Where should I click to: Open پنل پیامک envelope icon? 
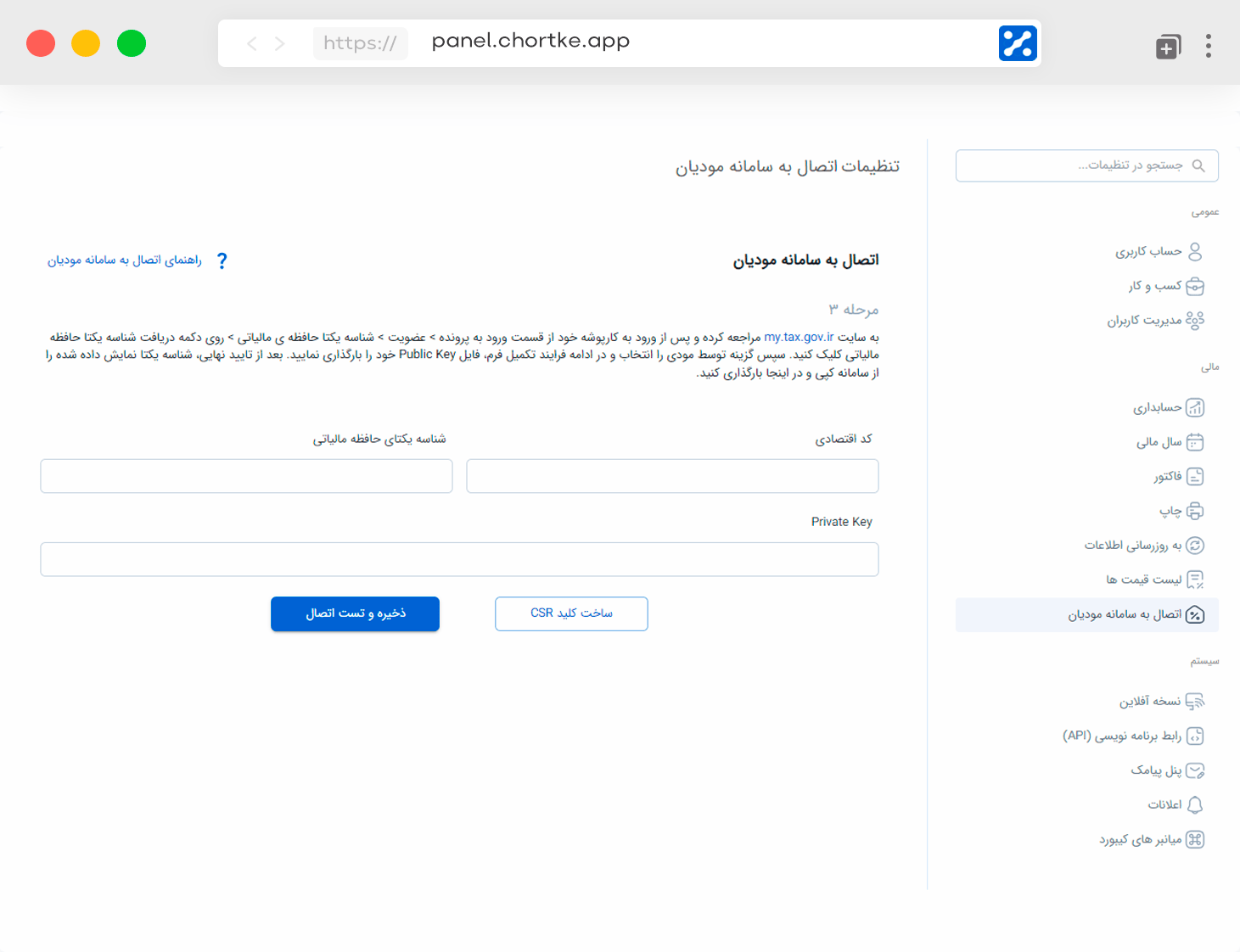(1195, 770)
